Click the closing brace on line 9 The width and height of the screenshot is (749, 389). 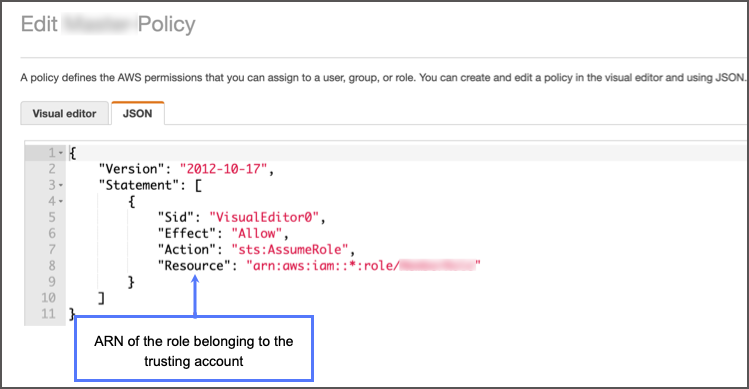pos(131,282)
